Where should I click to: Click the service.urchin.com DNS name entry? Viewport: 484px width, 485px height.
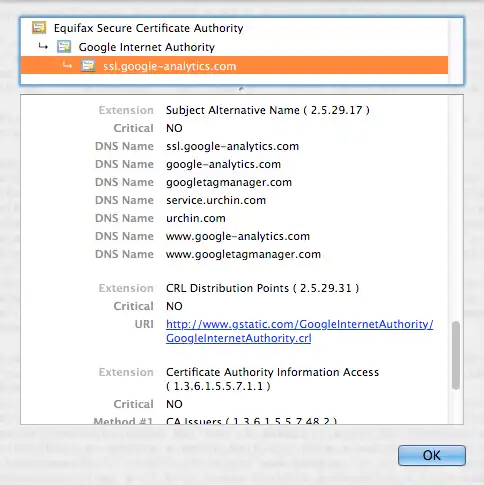coord(216,200)
